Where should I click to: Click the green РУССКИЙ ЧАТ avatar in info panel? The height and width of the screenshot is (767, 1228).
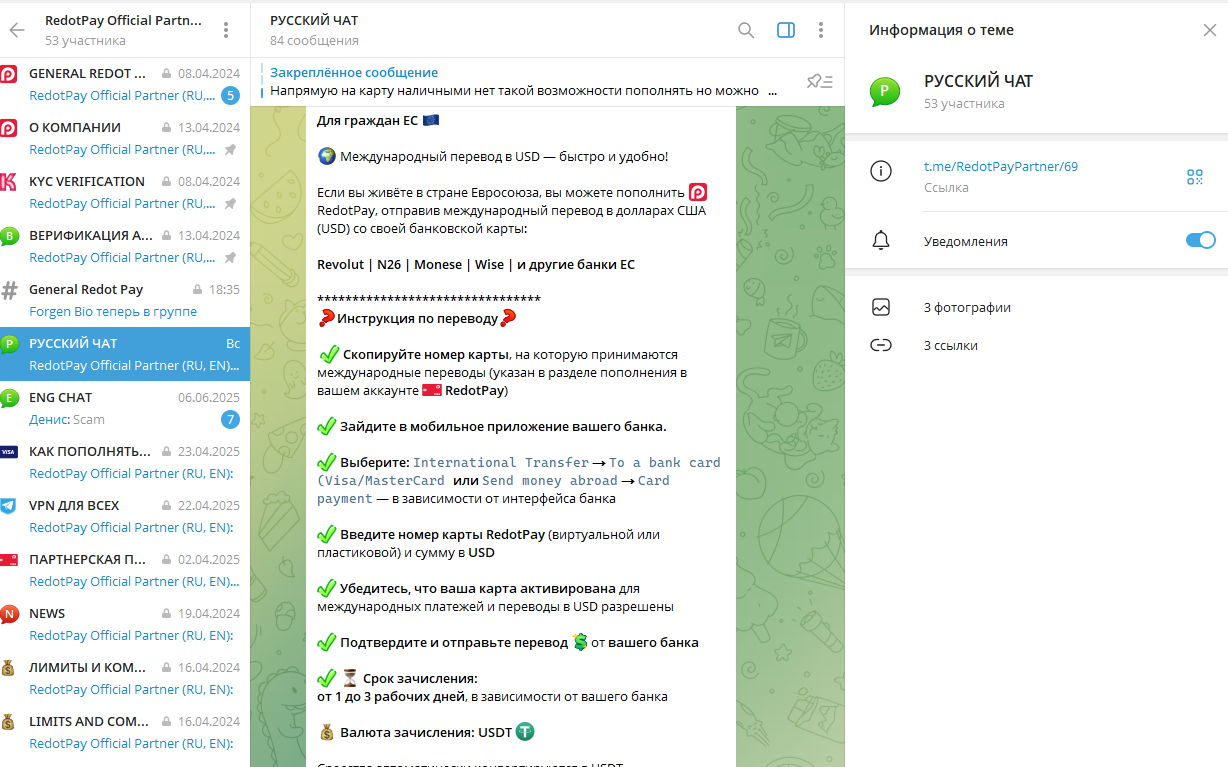coord(885,91)
